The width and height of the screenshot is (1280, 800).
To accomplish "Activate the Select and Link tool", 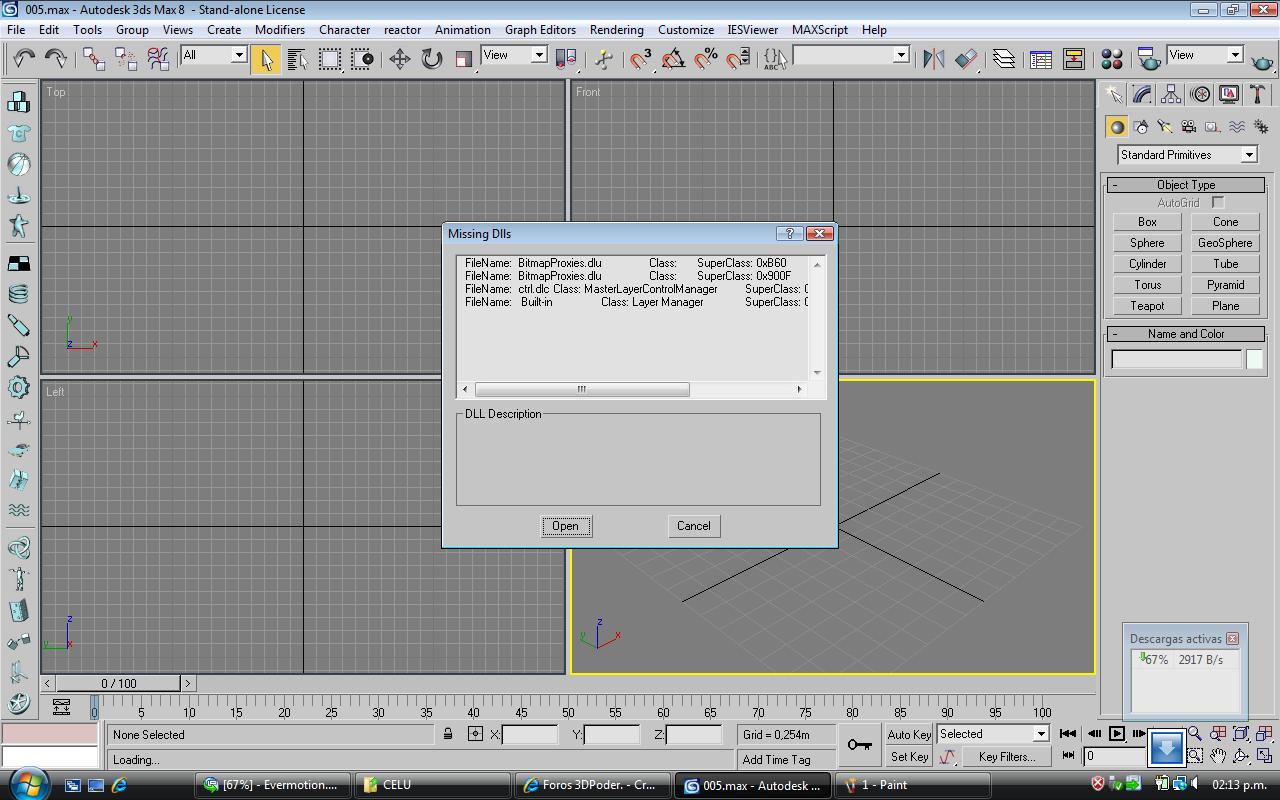I will point(94,58).
